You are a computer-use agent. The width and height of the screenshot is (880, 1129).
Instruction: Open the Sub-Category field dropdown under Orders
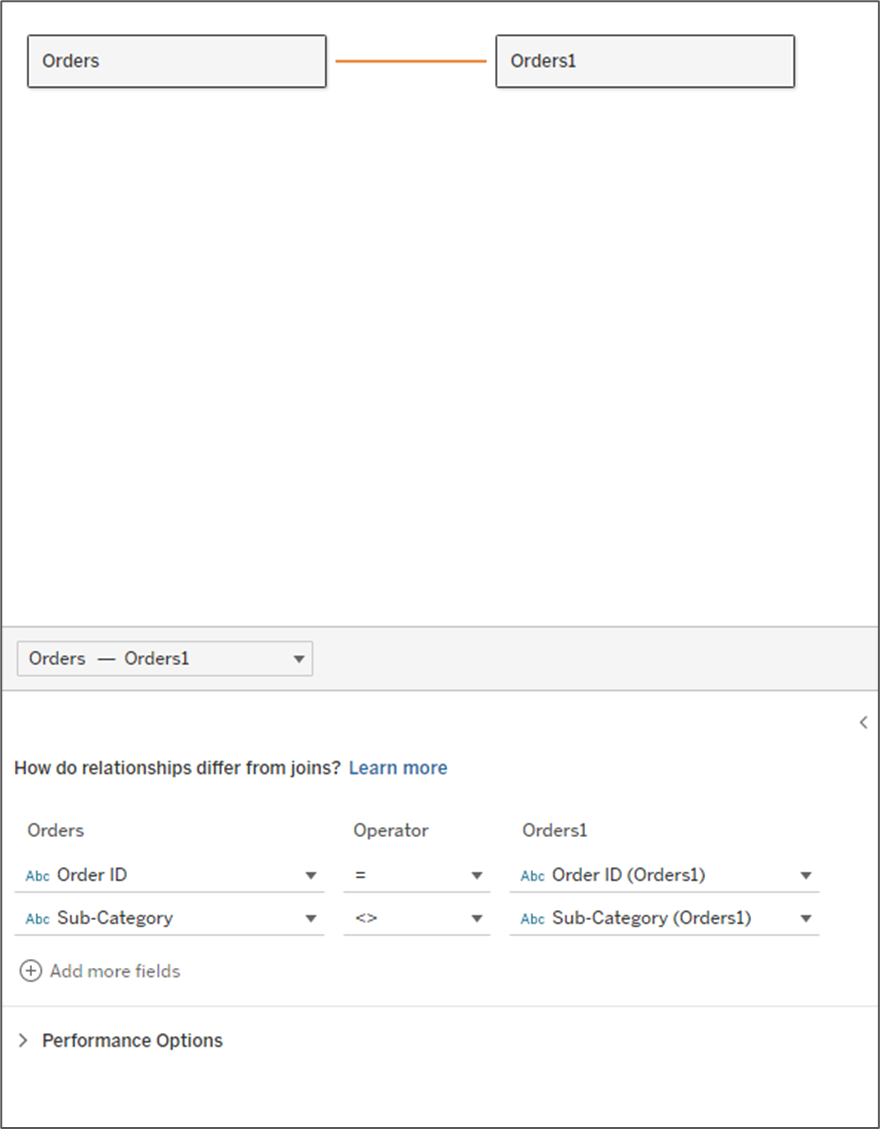point(169,918)
